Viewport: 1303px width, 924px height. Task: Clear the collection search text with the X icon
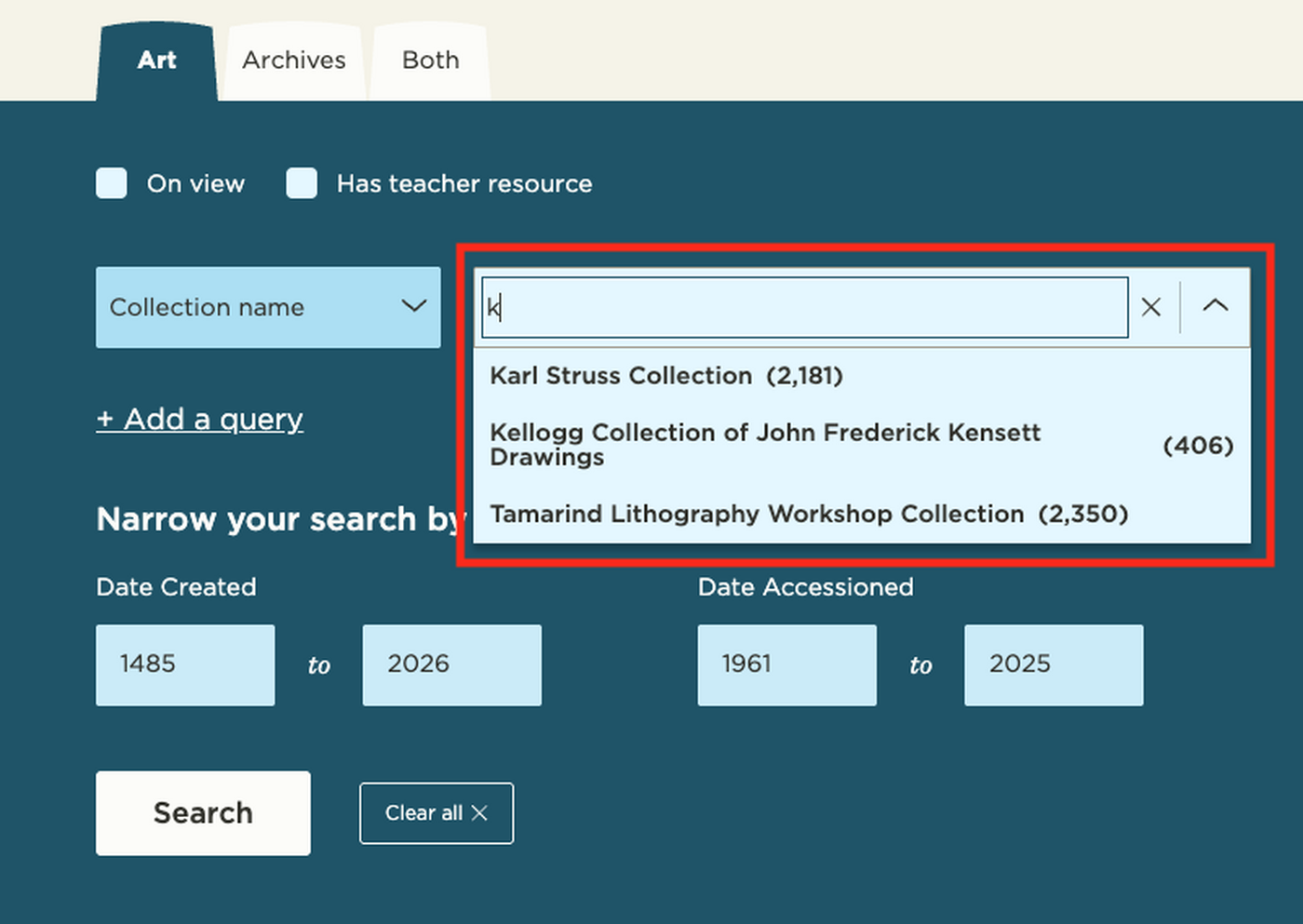[1151, 307]
